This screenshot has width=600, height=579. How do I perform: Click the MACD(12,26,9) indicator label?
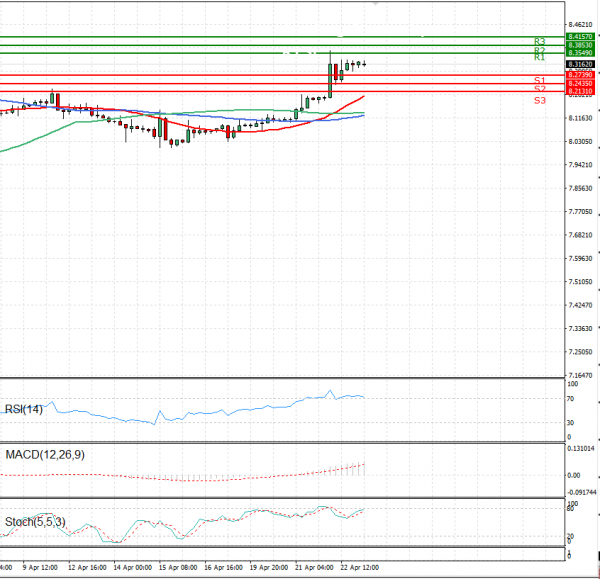coord(45,455)
